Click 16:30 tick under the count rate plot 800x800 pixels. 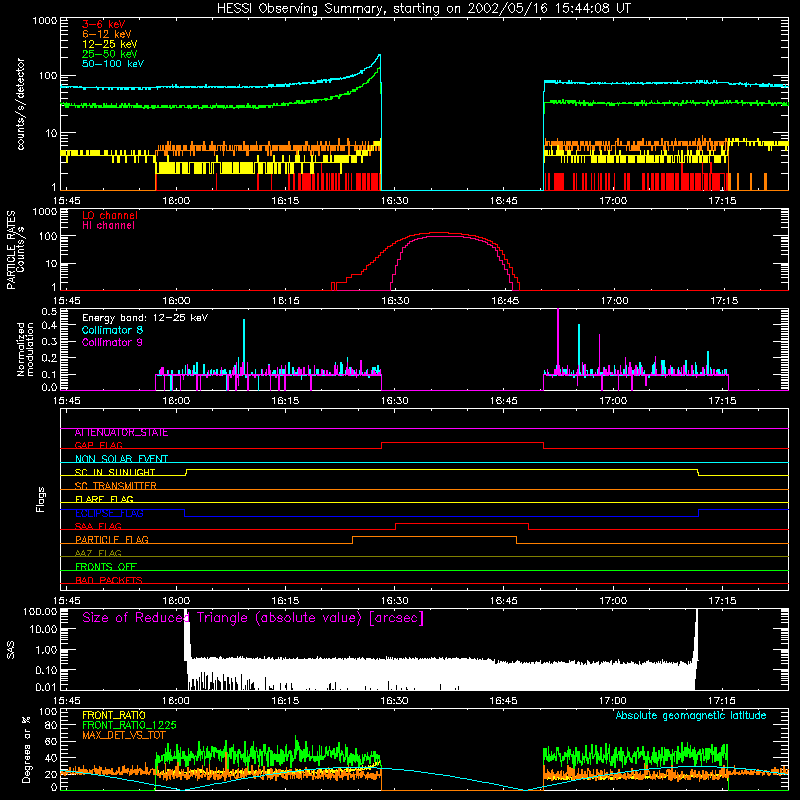point(394,201)
